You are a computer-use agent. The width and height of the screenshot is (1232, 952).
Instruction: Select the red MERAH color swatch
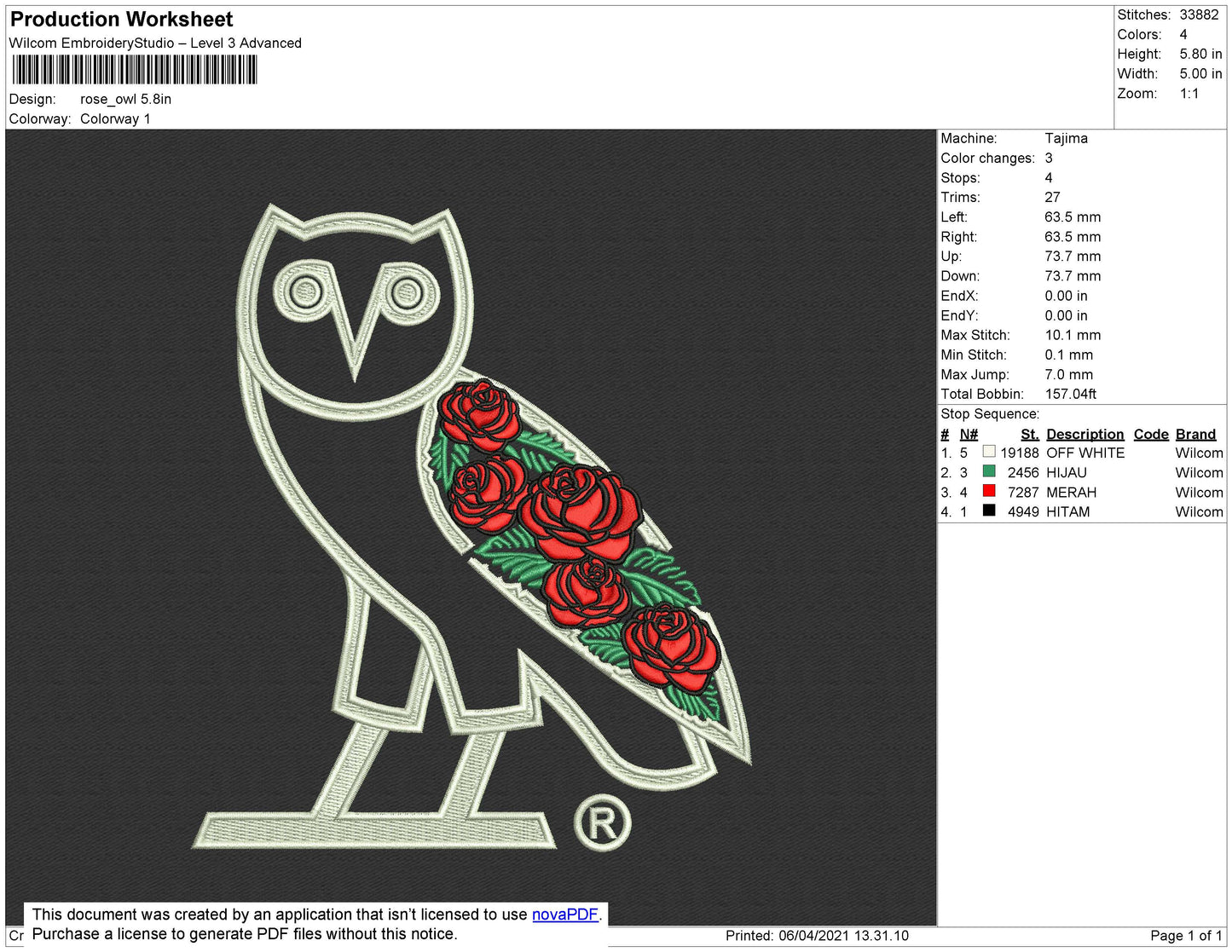(x=989, y=491)
